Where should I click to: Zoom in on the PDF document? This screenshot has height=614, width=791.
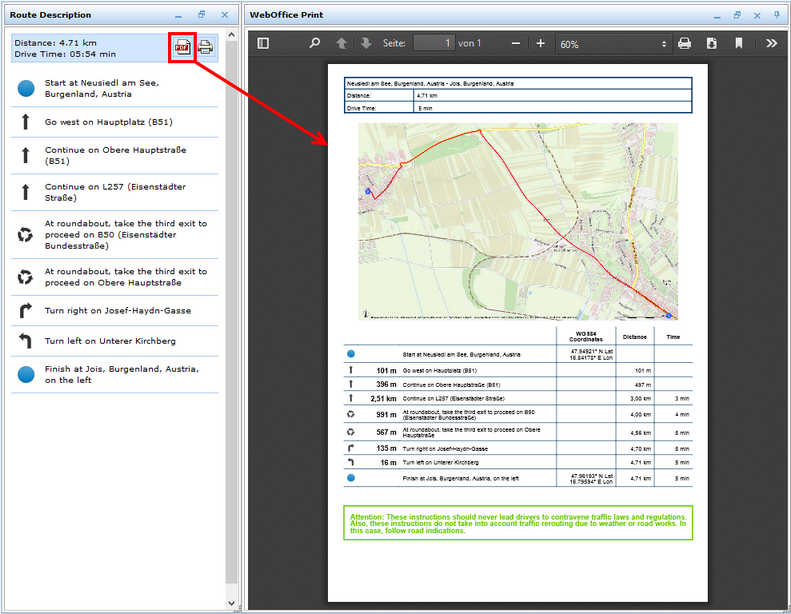pos(541,44)
